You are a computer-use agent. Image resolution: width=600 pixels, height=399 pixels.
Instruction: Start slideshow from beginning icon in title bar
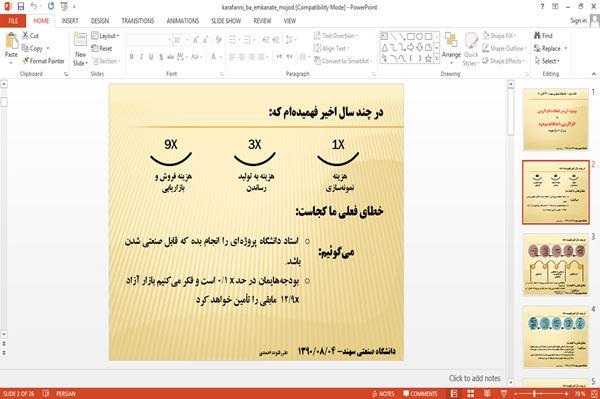tap(64, 7)
